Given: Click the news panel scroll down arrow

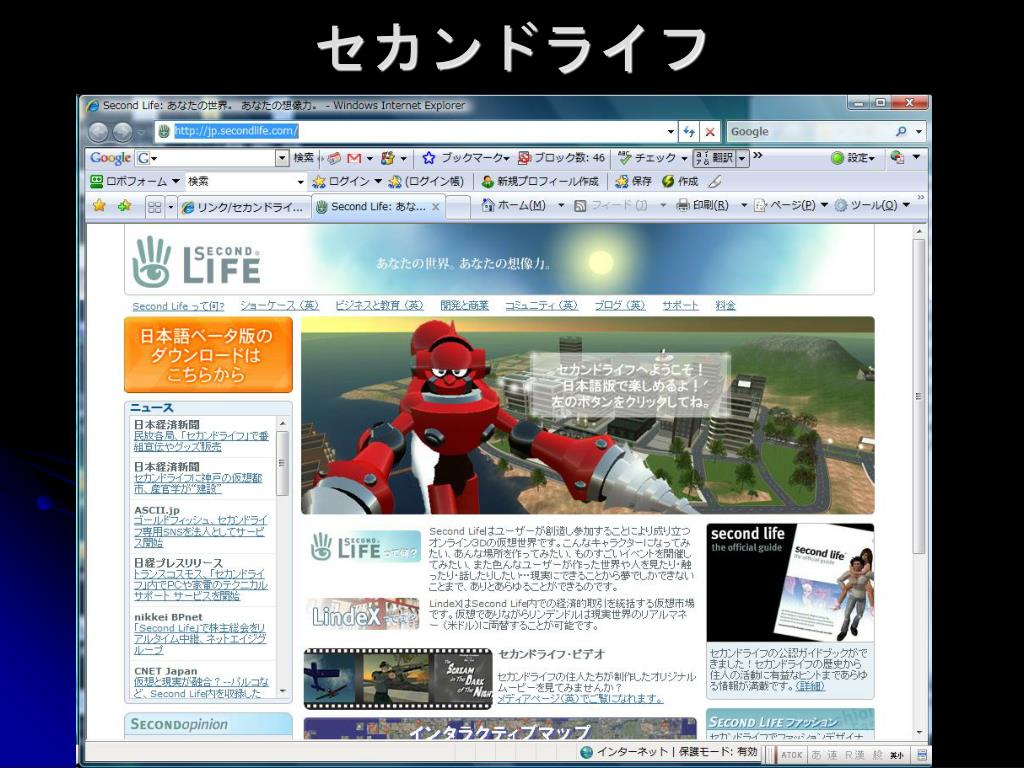Looking at the screenshot, I should (x=283, y=691).
